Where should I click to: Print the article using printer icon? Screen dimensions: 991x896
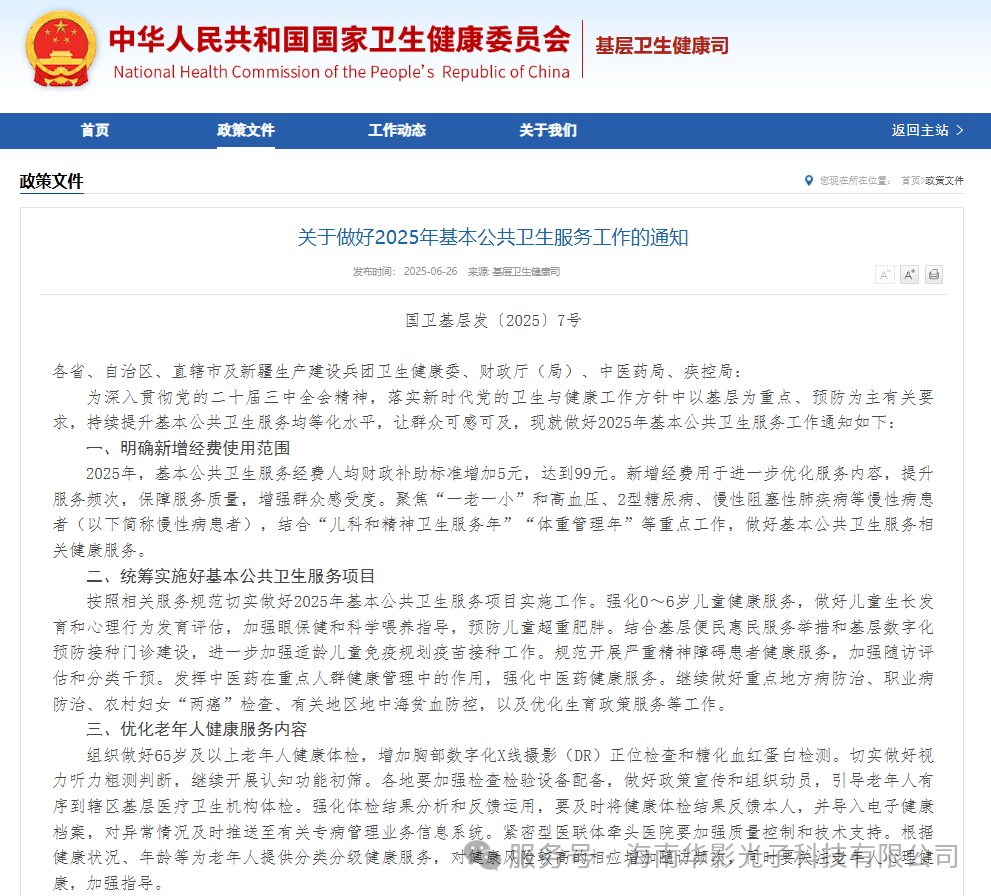pyautogui.click(x=934, y=275)
